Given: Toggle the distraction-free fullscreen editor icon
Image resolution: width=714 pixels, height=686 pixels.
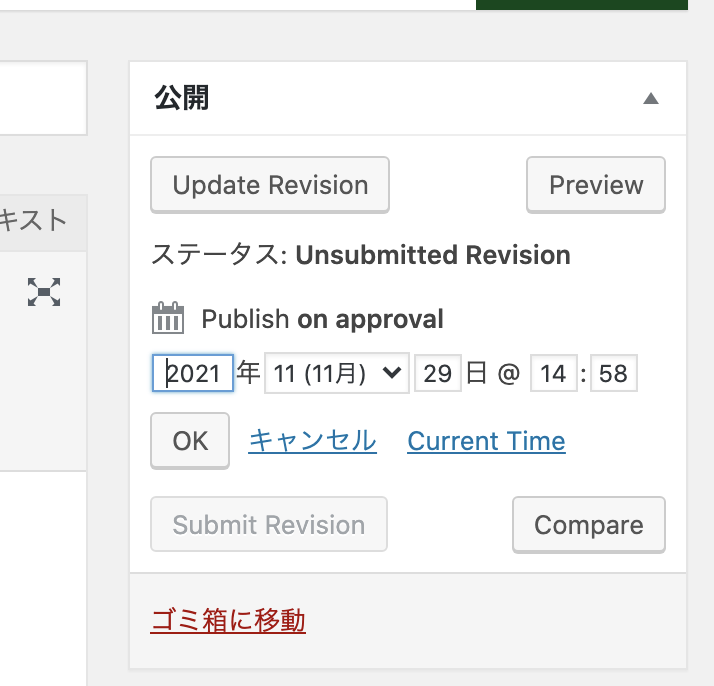Looking at the screenshot, I should pos(44,292).
